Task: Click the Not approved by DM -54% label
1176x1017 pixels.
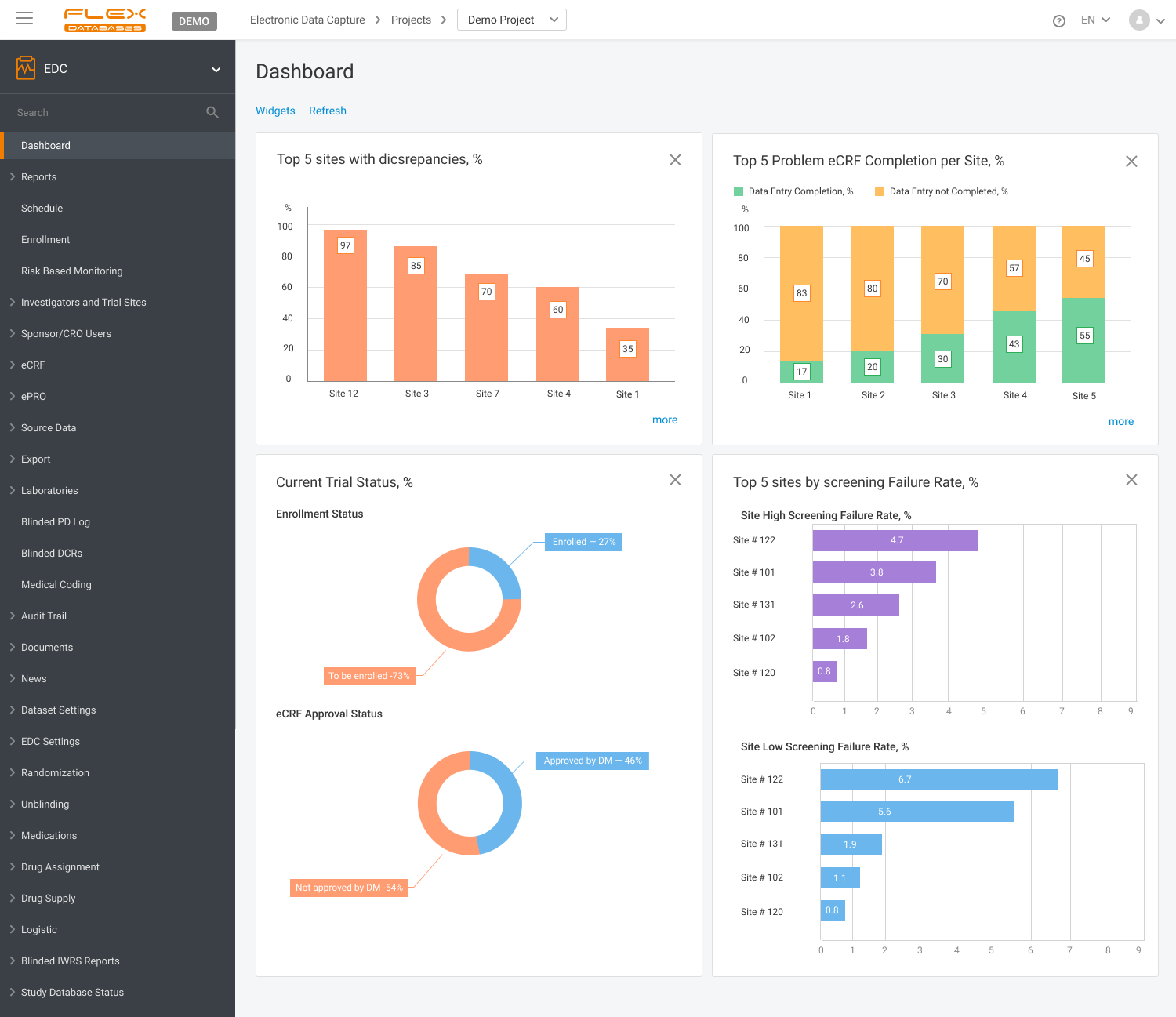Action: [349, 888]
